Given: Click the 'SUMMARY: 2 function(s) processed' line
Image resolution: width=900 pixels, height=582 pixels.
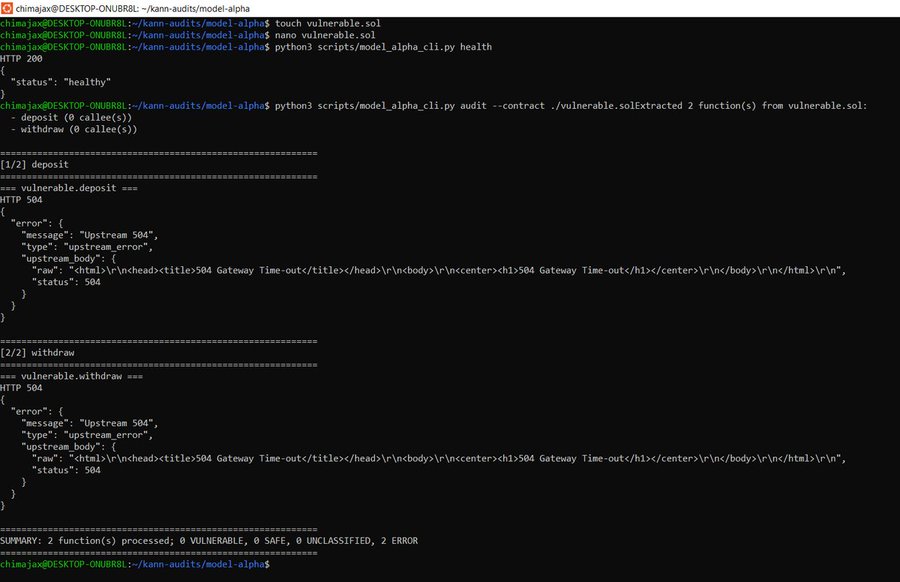Looking at the screenshot, I should coord(209,541).
